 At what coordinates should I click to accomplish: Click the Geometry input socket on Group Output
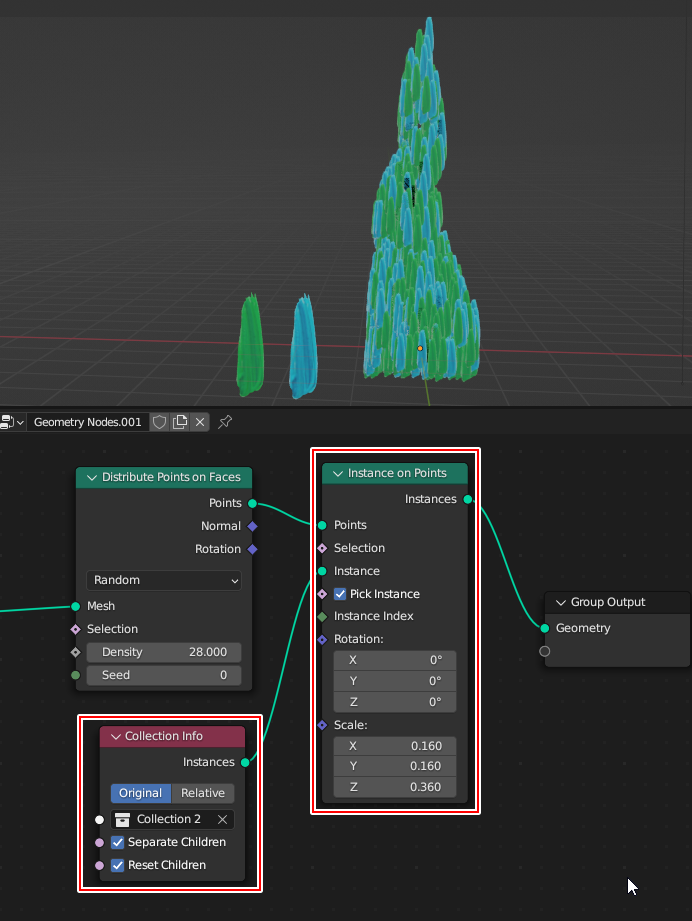545,628
